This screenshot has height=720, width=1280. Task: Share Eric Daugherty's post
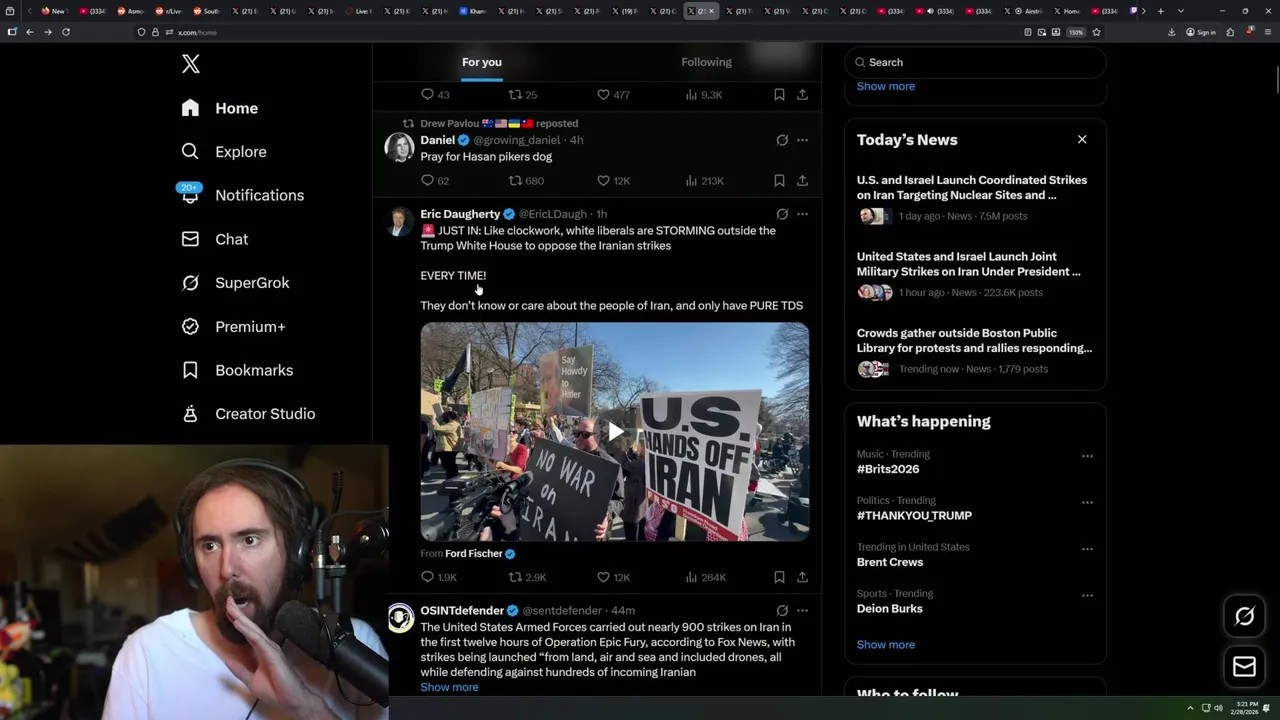coord(802,577)
